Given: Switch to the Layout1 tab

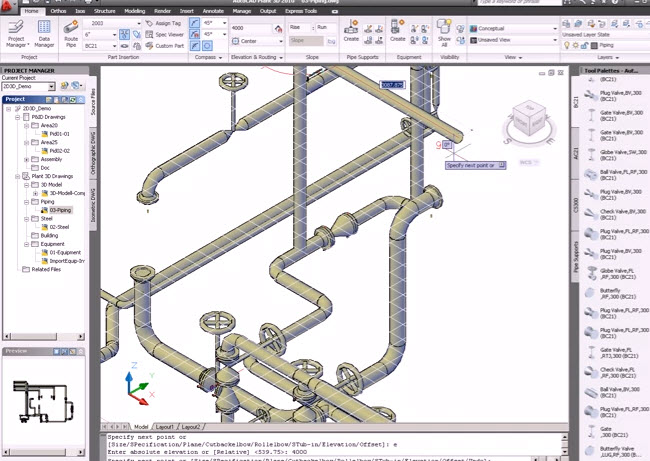Looking at the screenshot, I should point(165,427).
